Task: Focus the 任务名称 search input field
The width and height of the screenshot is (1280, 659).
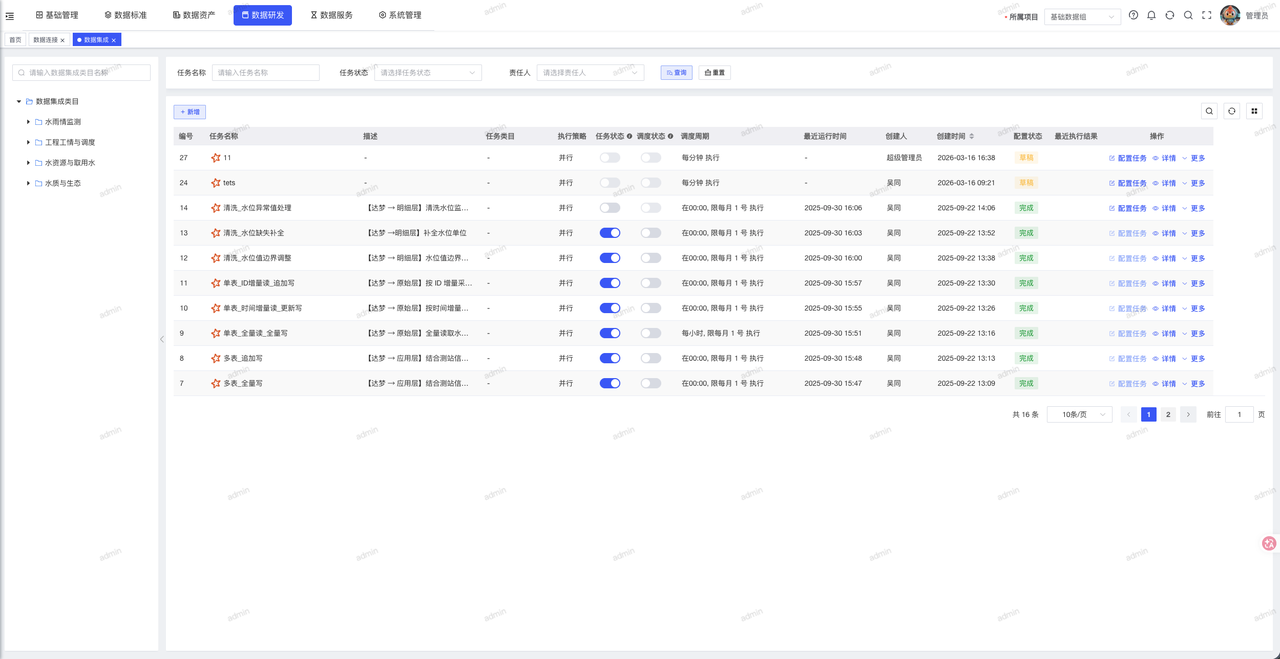Action: 265,73
